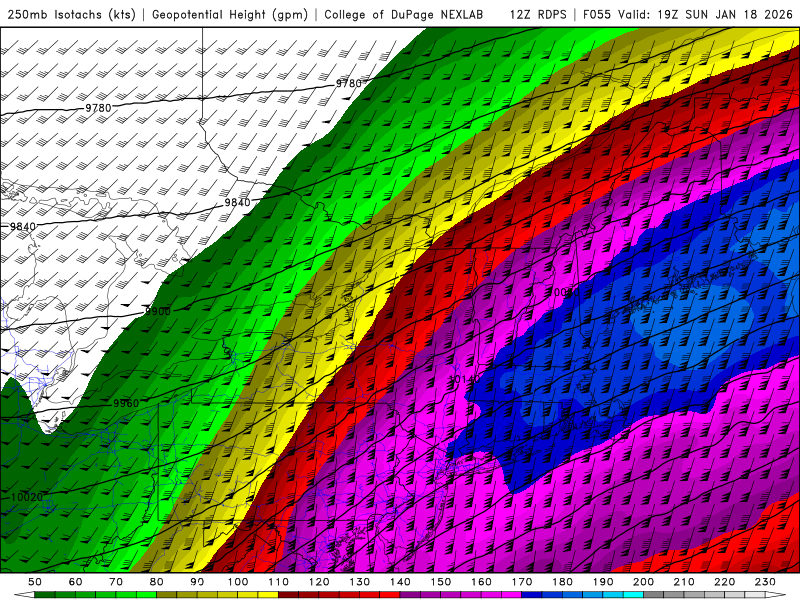This screenshot has height=600, width=800.
Task: Click the 10140 contour label in the magenta area
Action: pyautogui.click(x=464, y=379)
